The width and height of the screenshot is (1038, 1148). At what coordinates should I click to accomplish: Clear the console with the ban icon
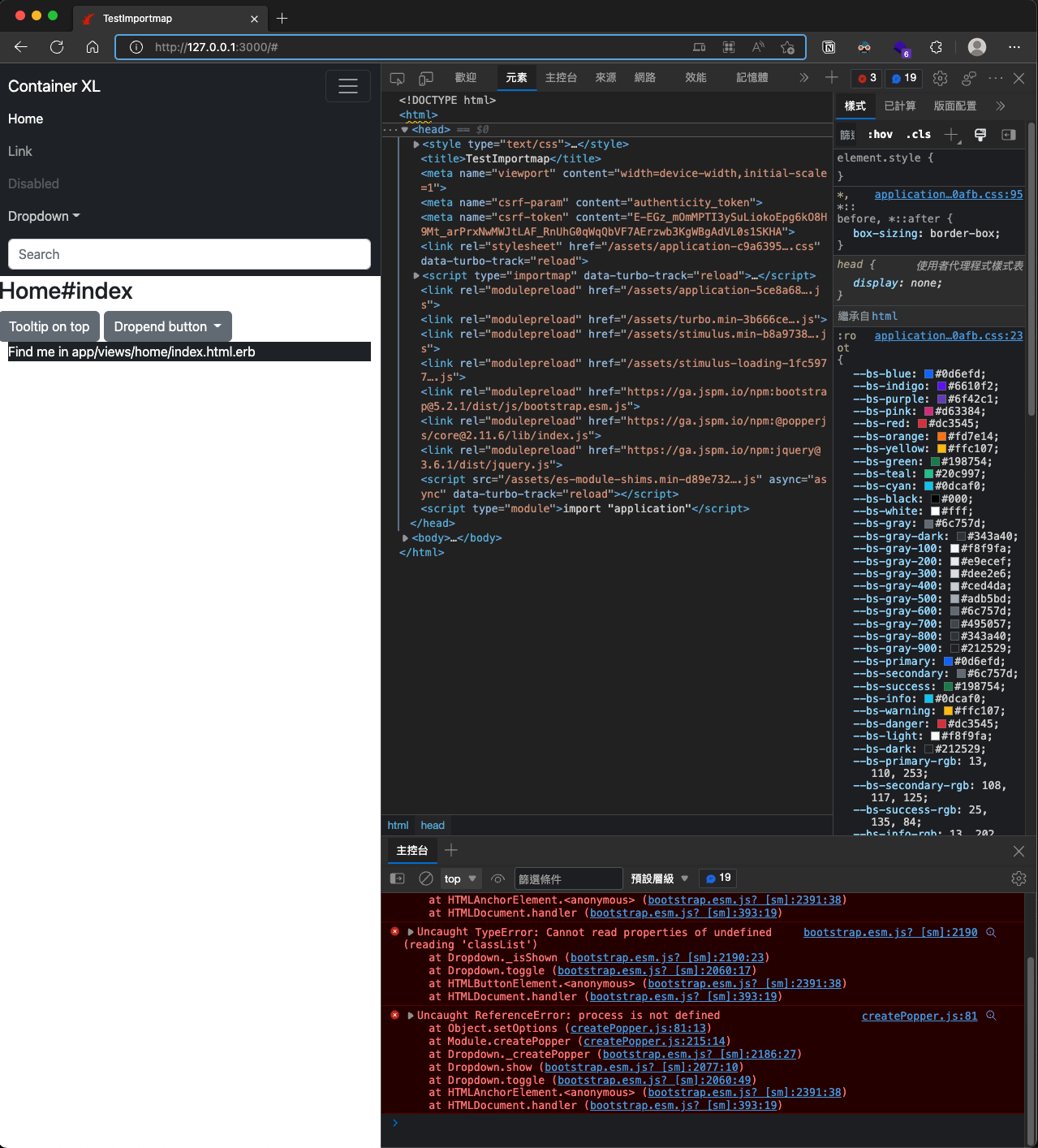(x=425, y=878)
